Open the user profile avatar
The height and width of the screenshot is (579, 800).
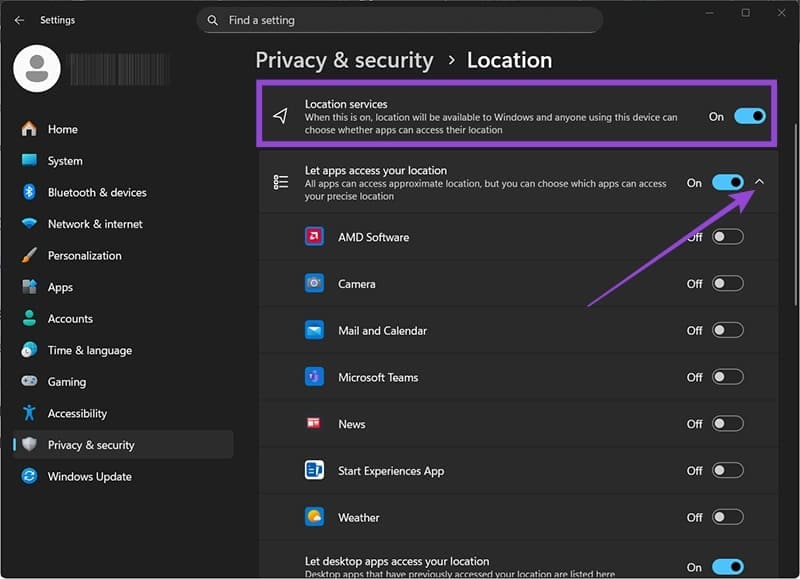[x=37, y=68]
